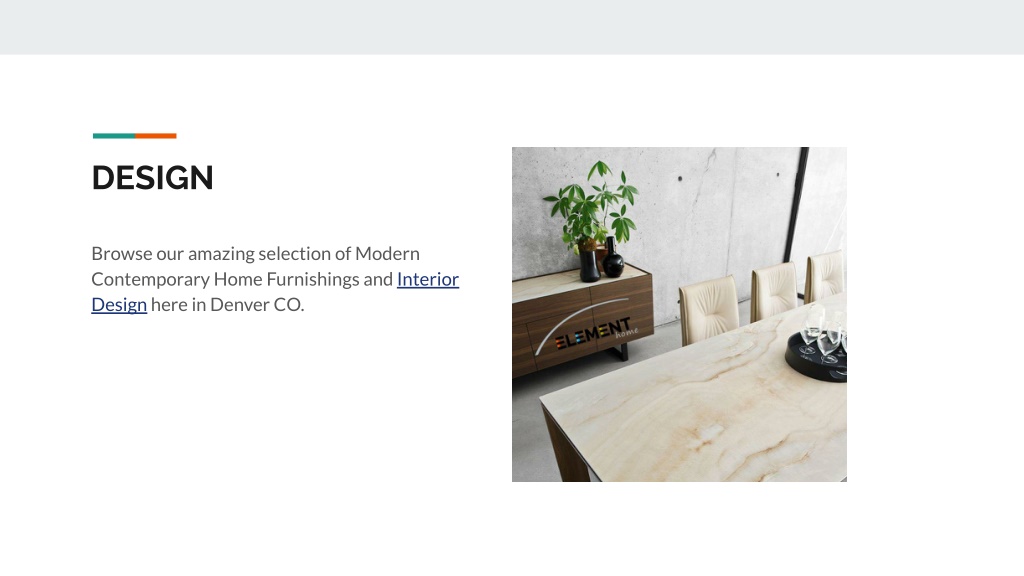The height and width of the screenshot is (576, 1024).
Task: Click the orange accent bar above heading
Action: 156,136
